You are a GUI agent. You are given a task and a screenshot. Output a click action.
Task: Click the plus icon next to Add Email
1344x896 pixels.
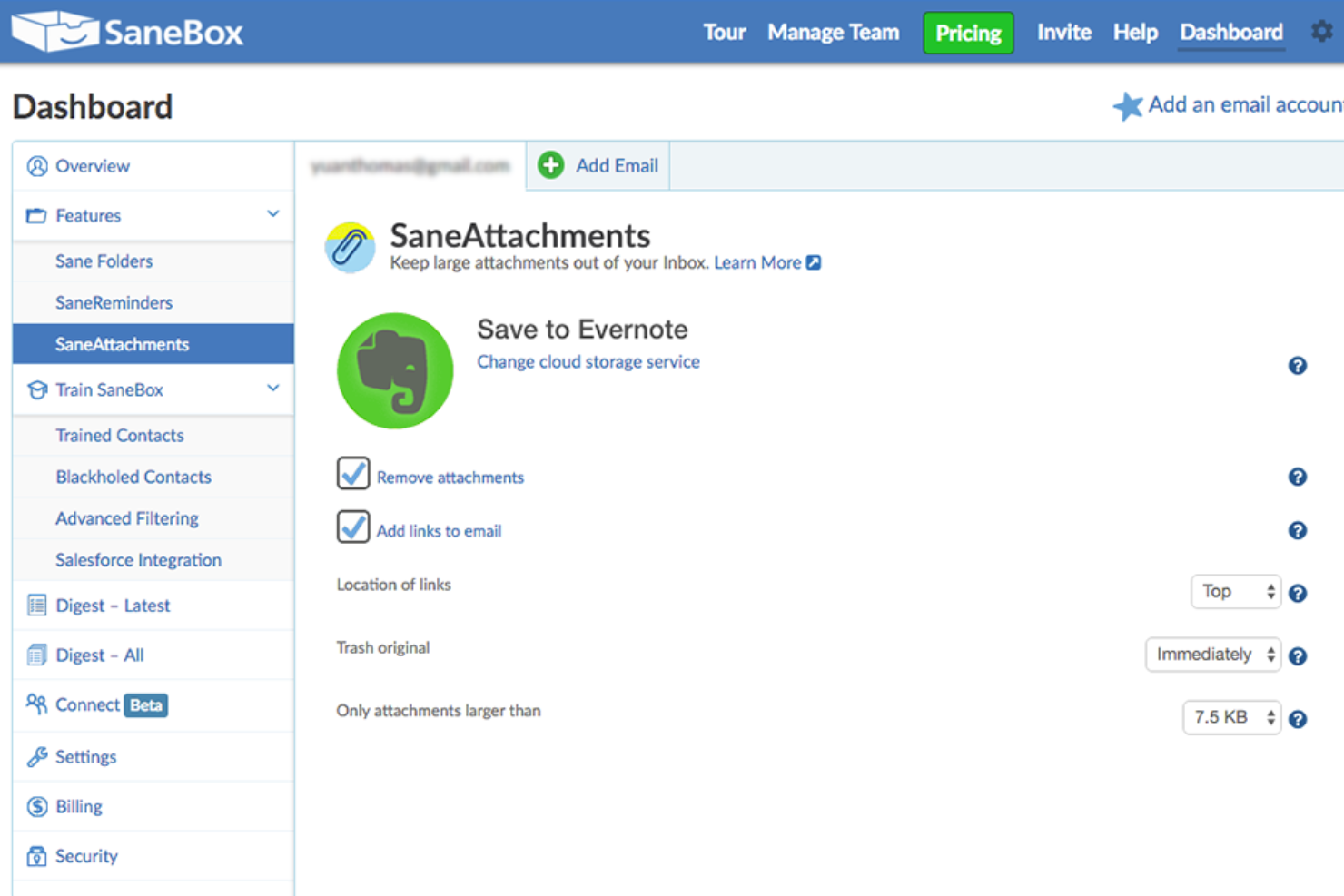pyautogui.click(x=550, y=165)
